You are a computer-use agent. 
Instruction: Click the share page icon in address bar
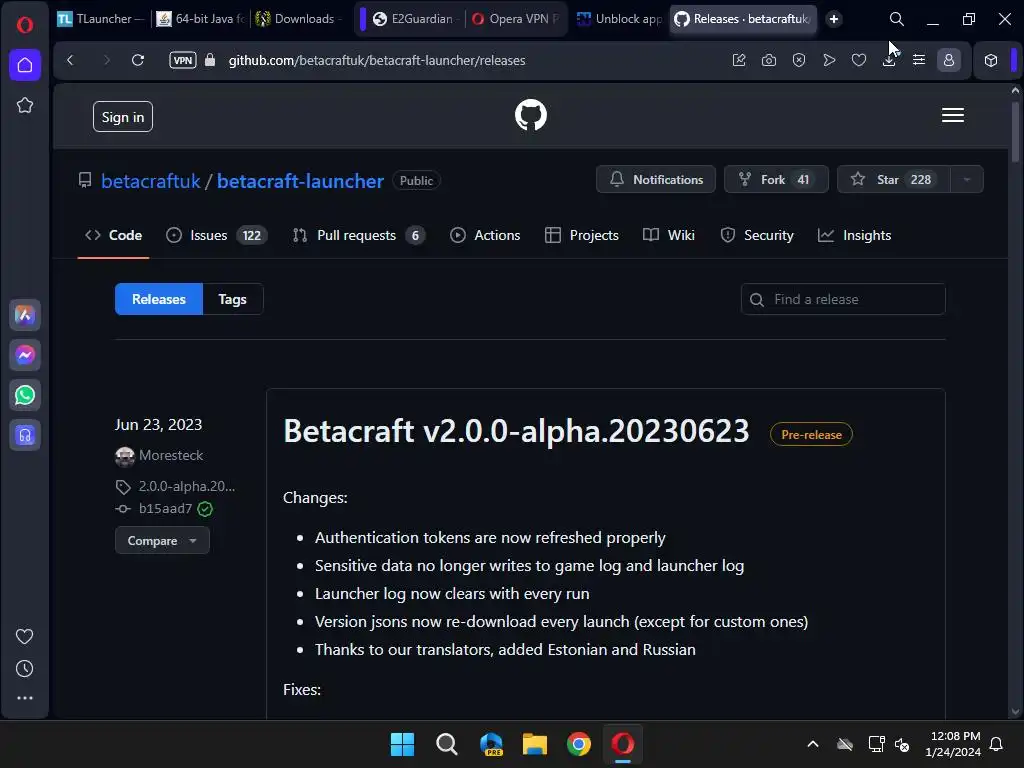click(739, 60)
